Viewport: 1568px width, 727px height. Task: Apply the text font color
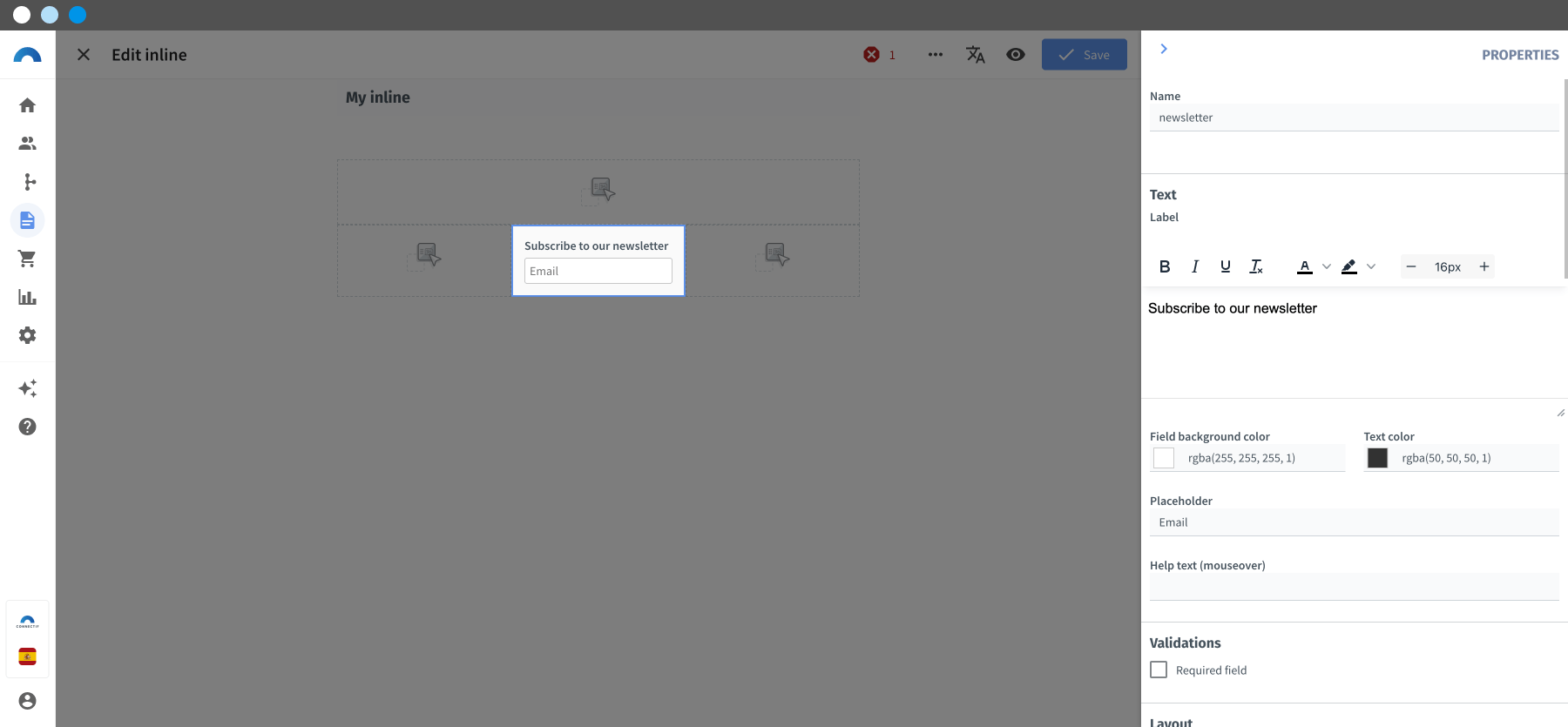1305,266
